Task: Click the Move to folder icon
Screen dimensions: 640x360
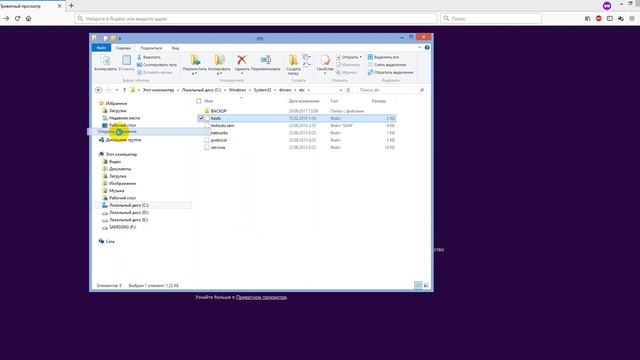Action: (195, 60)
